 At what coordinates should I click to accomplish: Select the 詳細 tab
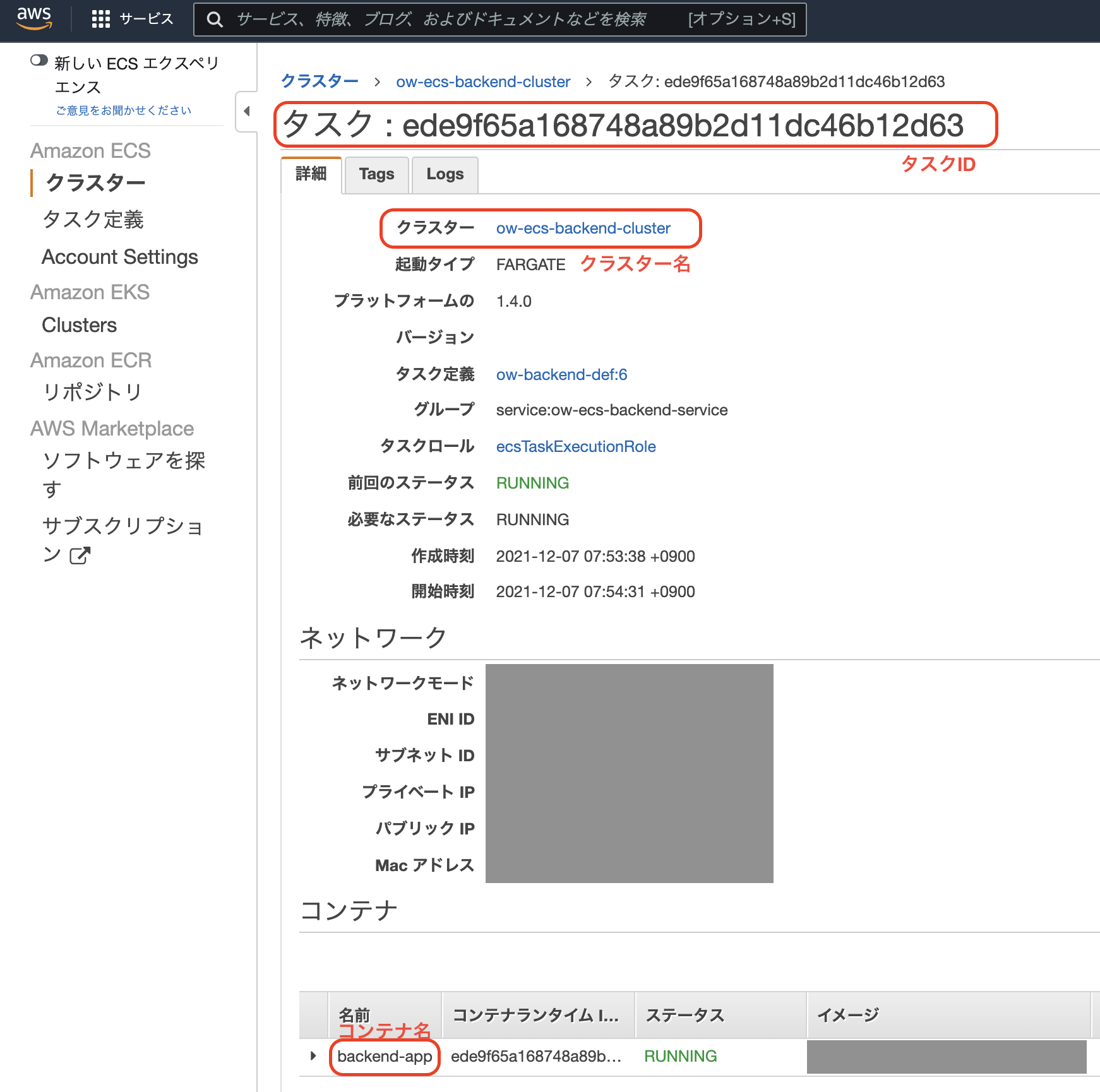tap(310, 174)
